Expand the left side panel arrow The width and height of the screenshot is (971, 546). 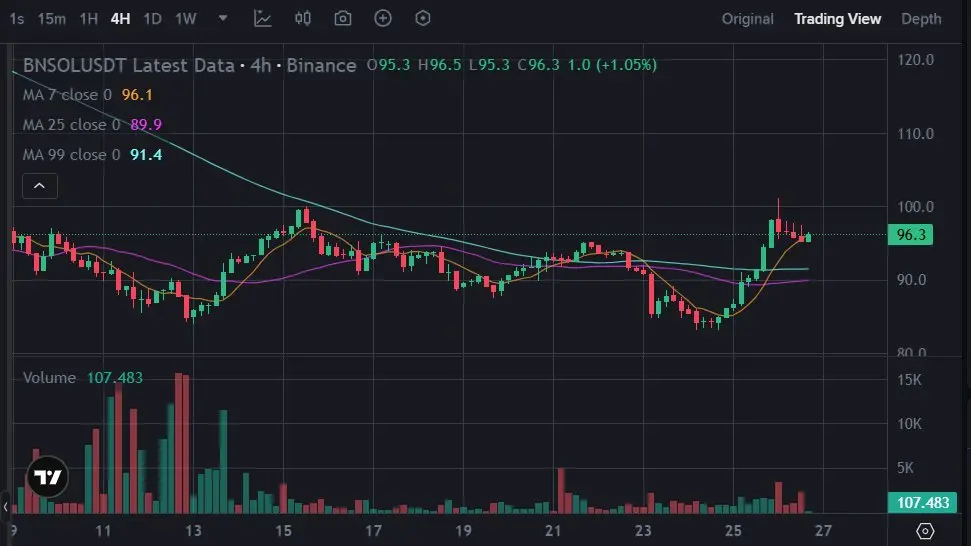click(5, 507)
